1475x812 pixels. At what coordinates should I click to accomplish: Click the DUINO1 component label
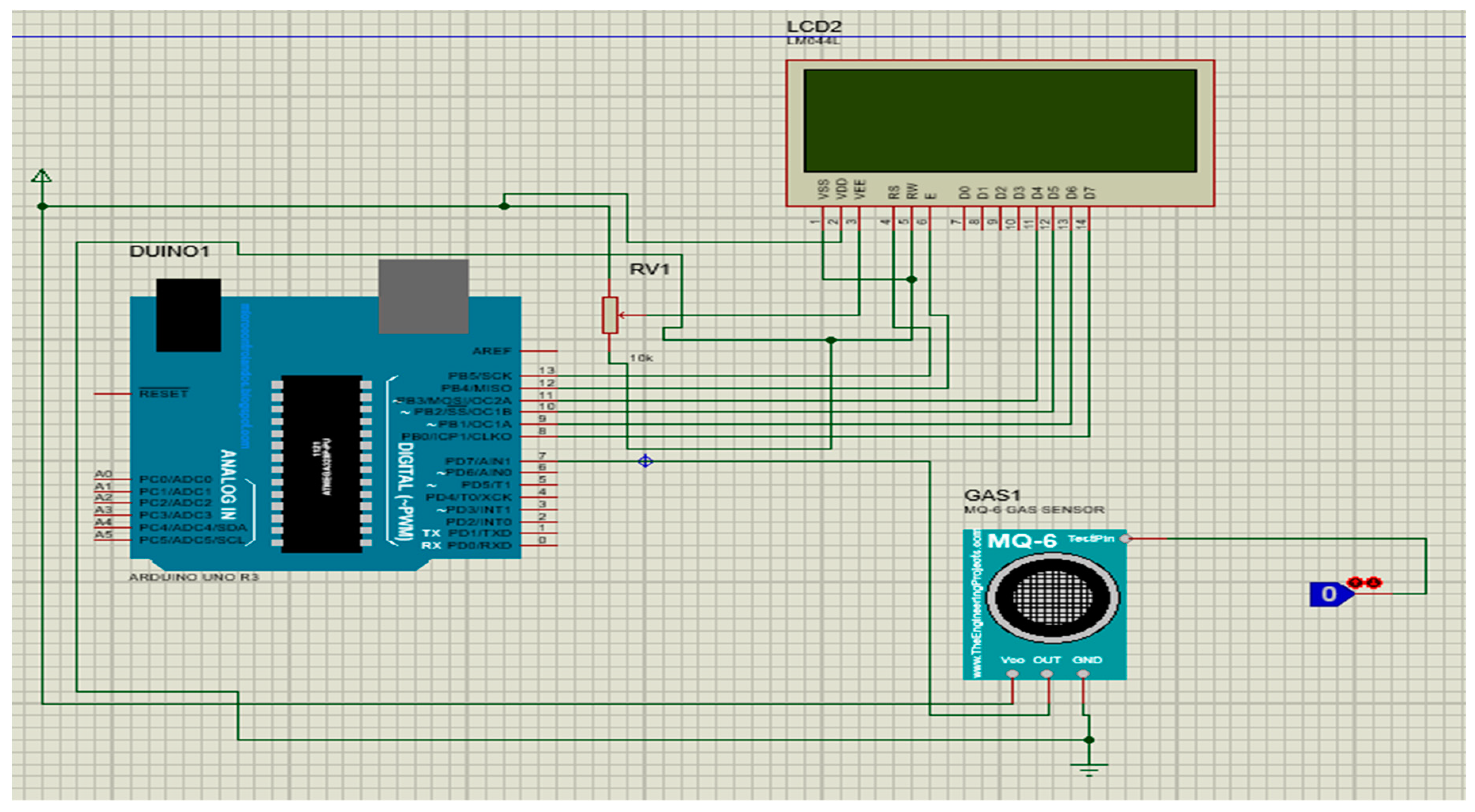point(170,251)
